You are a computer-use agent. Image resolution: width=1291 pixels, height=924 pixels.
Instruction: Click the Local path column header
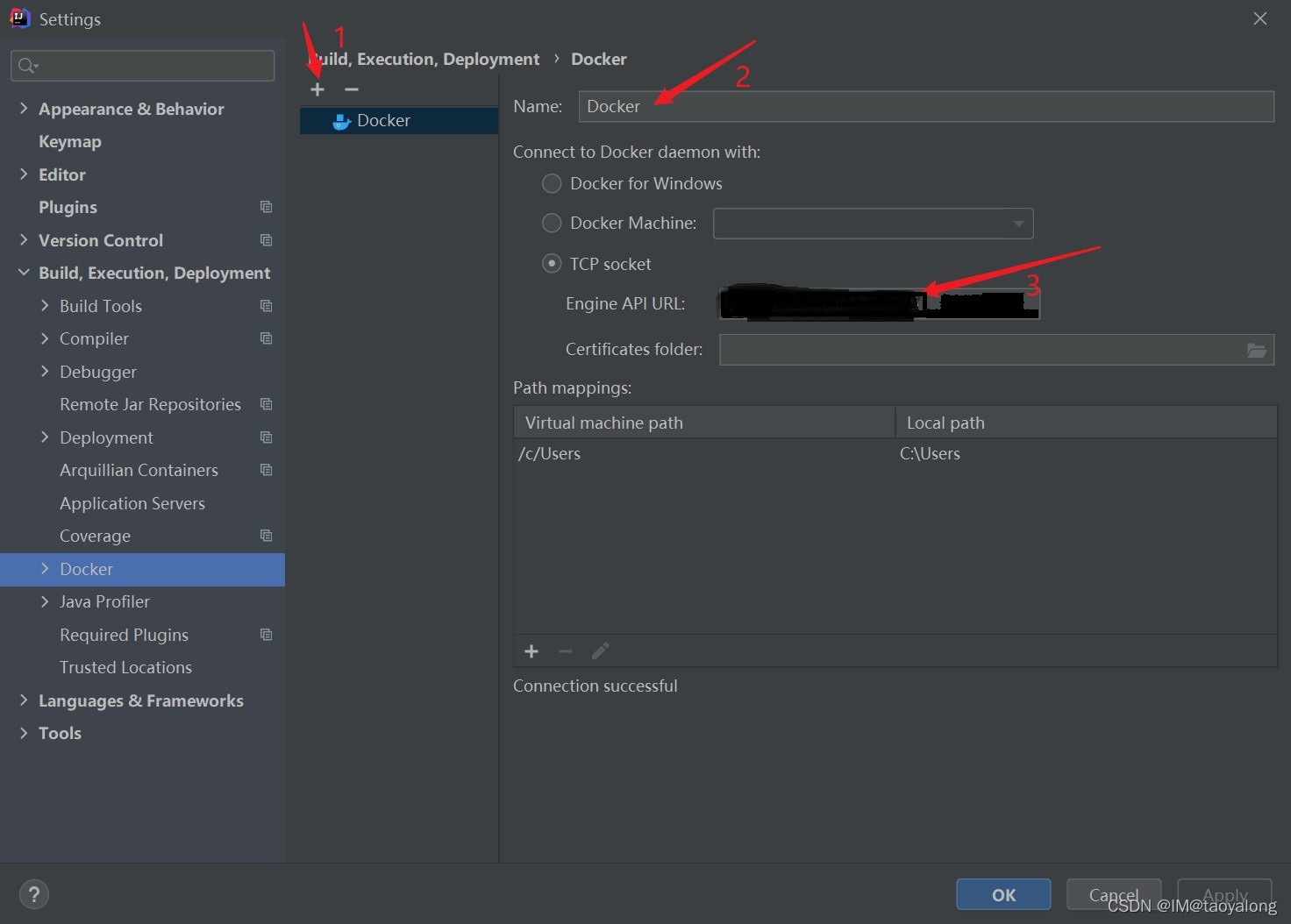point(1087,423)
